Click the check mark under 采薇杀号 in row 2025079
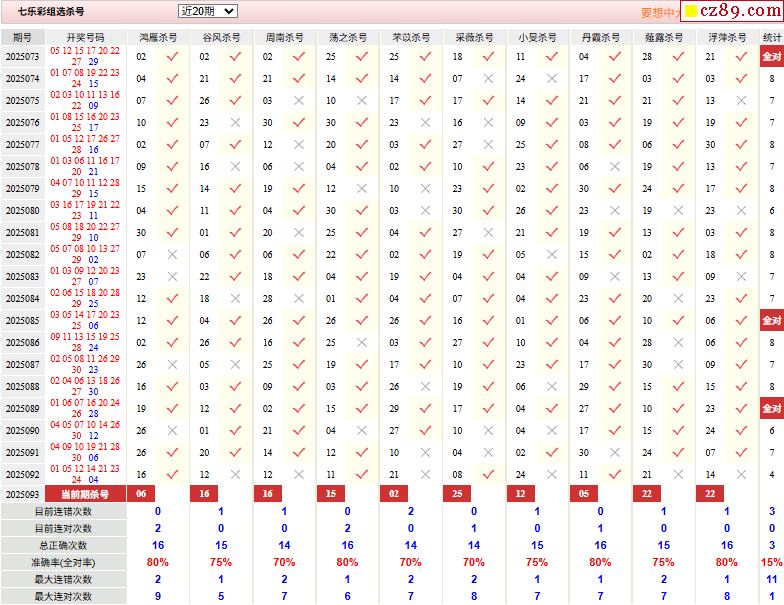784x605 pixels. (488, 188)
